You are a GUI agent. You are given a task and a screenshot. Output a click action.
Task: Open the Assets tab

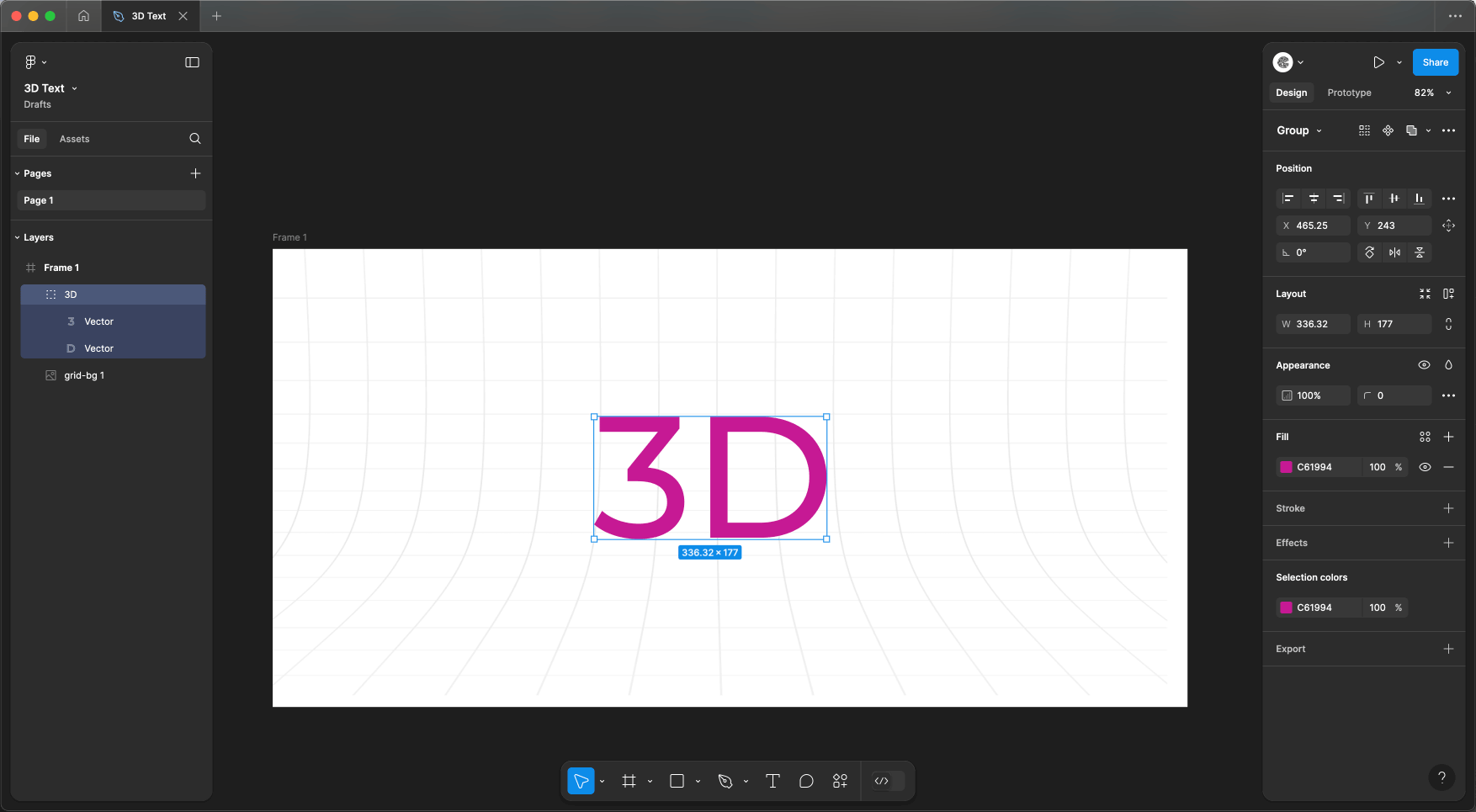(74, 139)
